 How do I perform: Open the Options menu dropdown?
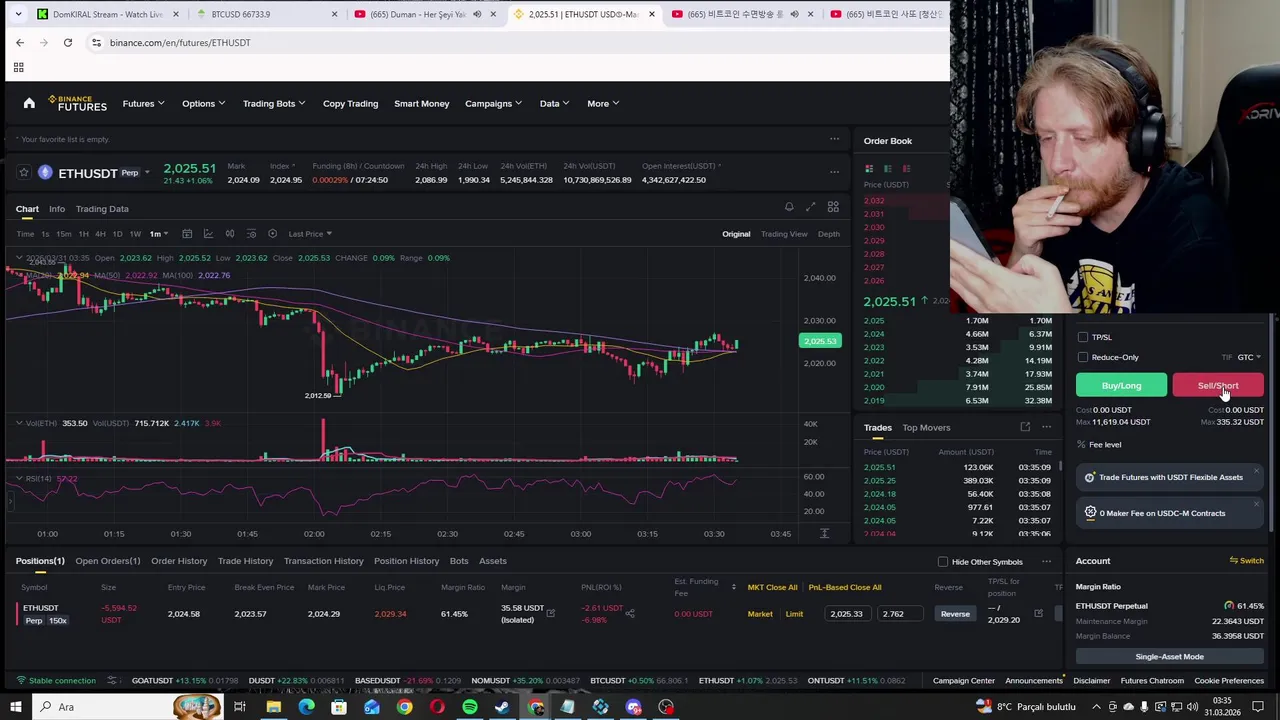click(x=203, y=103)
